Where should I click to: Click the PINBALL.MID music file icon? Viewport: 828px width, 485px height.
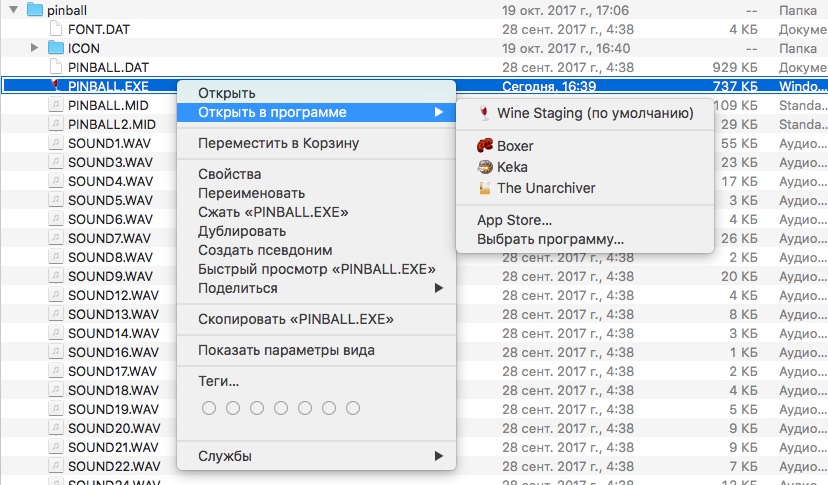[x=55, y=105]
